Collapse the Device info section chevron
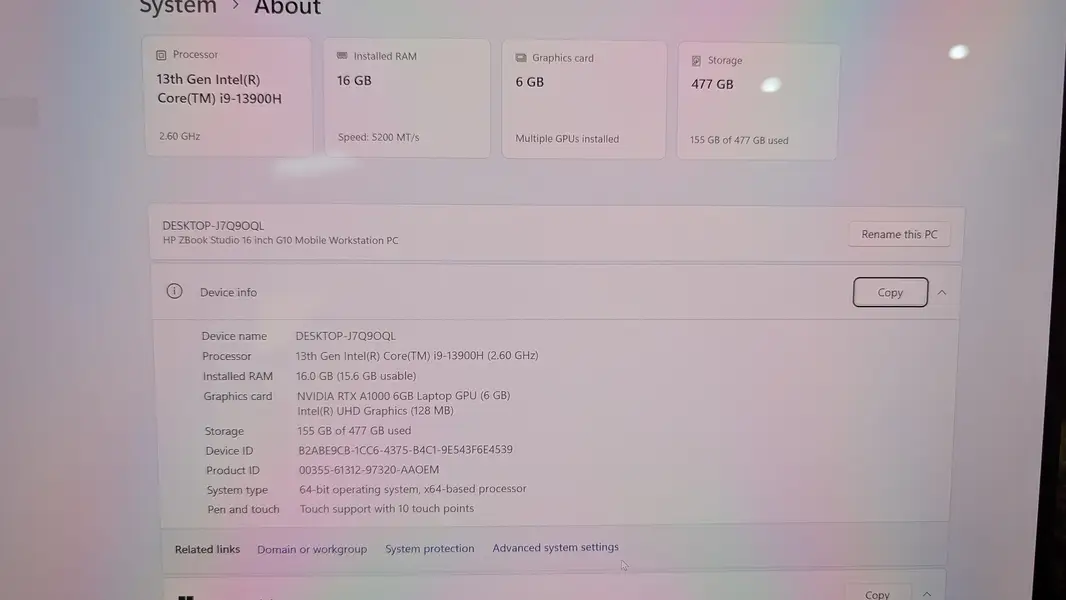This screenshot has width=1066, height=600. [x=942, y=293]
